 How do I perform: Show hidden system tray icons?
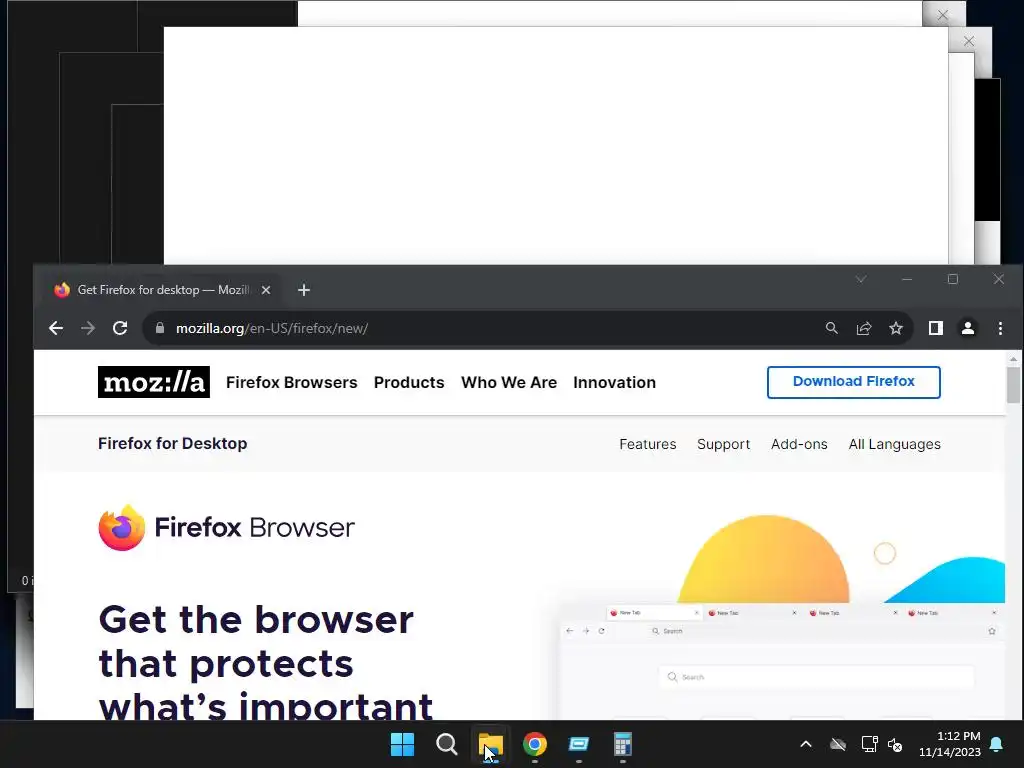tap(806, 744)
